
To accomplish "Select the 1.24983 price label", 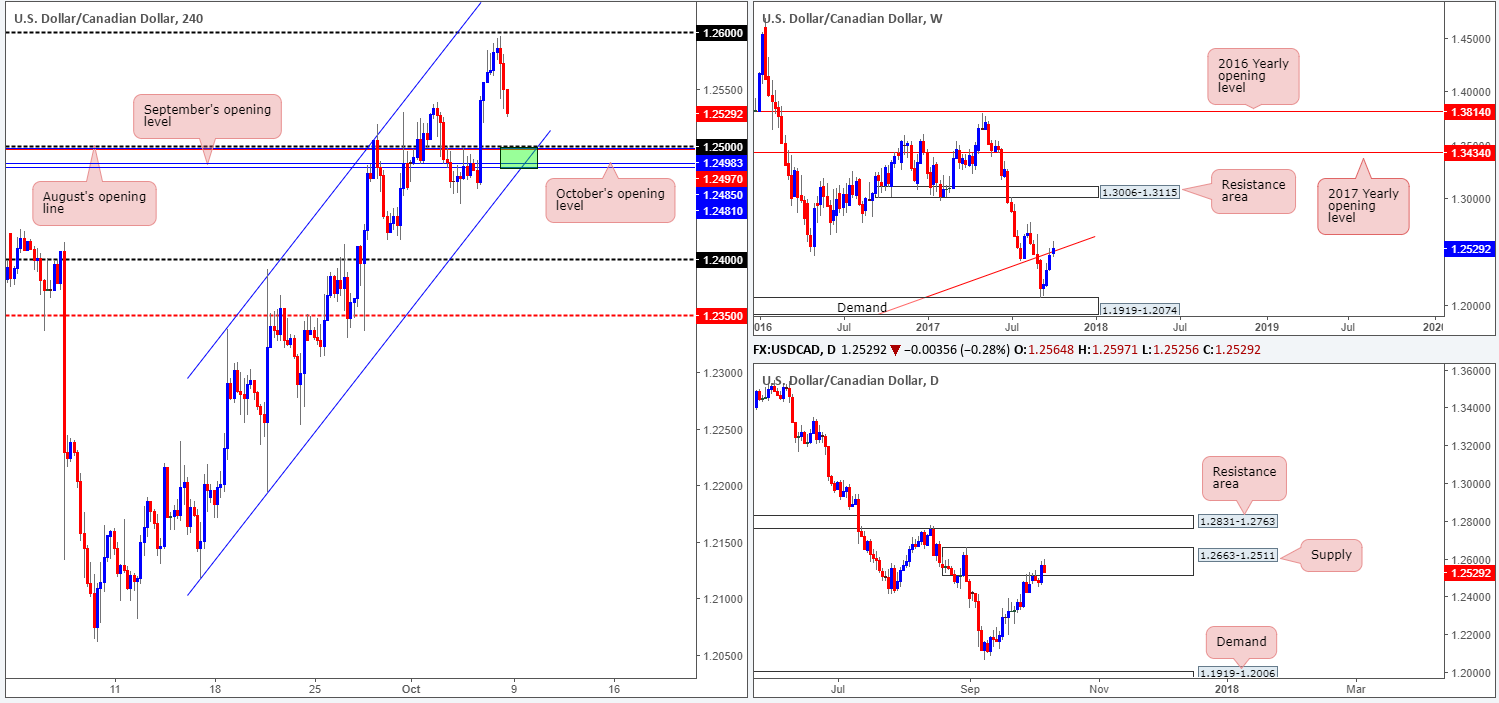I will tap(720, 162).
